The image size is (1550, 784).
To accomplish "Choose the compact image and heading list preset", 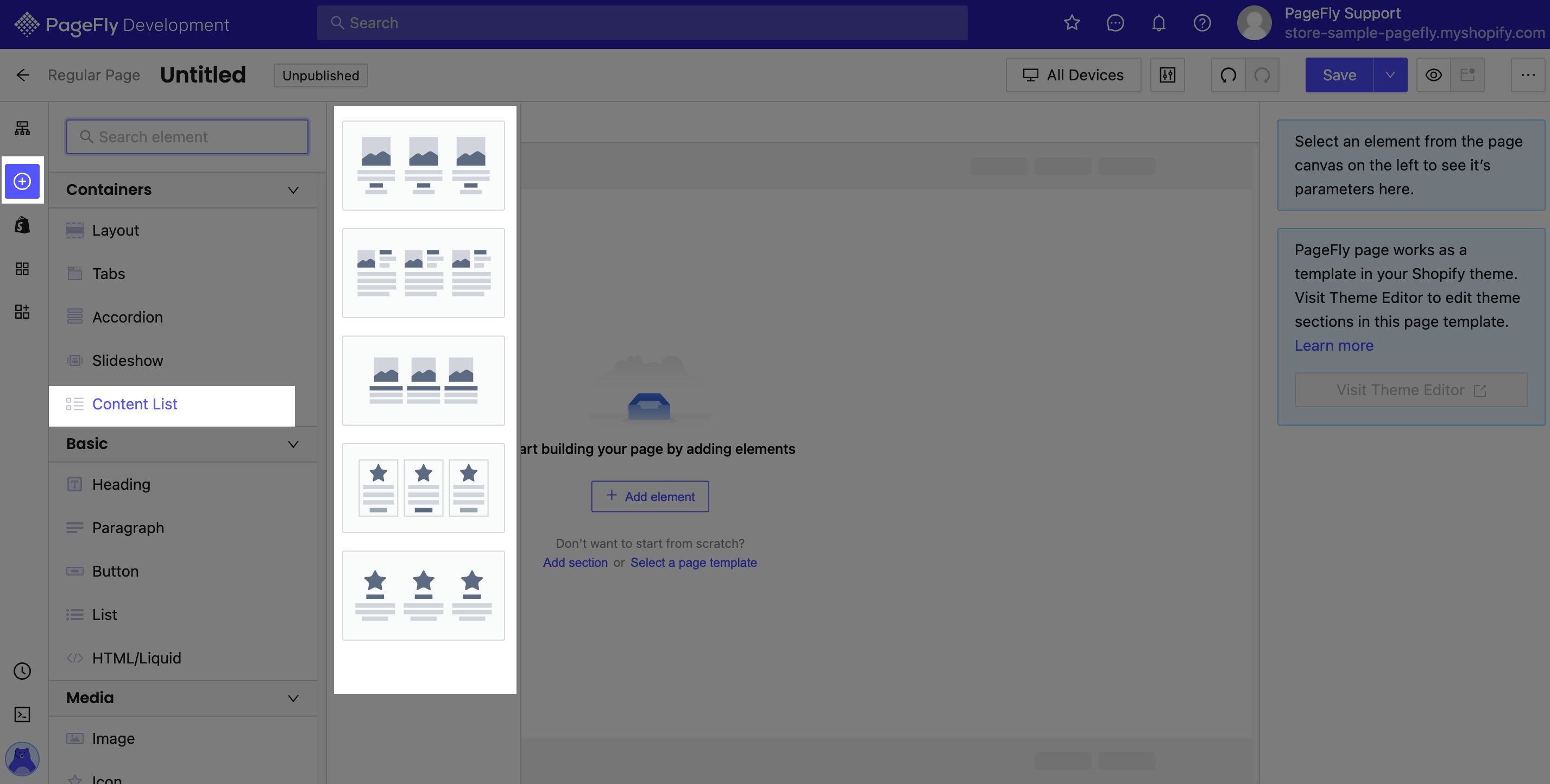I will click(423, 380).
